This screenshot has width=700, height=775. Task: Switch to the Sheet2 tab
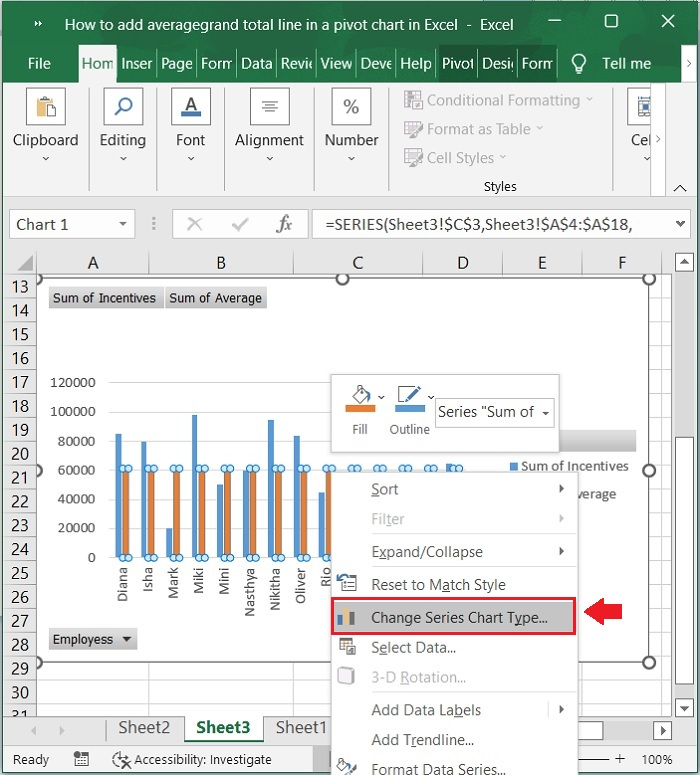point(144,728)
